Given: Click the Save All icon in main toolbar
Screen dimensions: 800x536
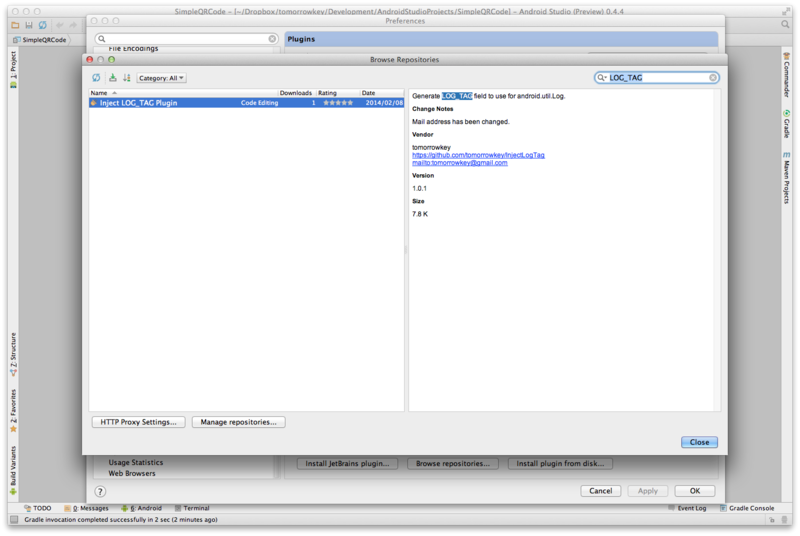Looking at the screenshot, I should point(29,25).
